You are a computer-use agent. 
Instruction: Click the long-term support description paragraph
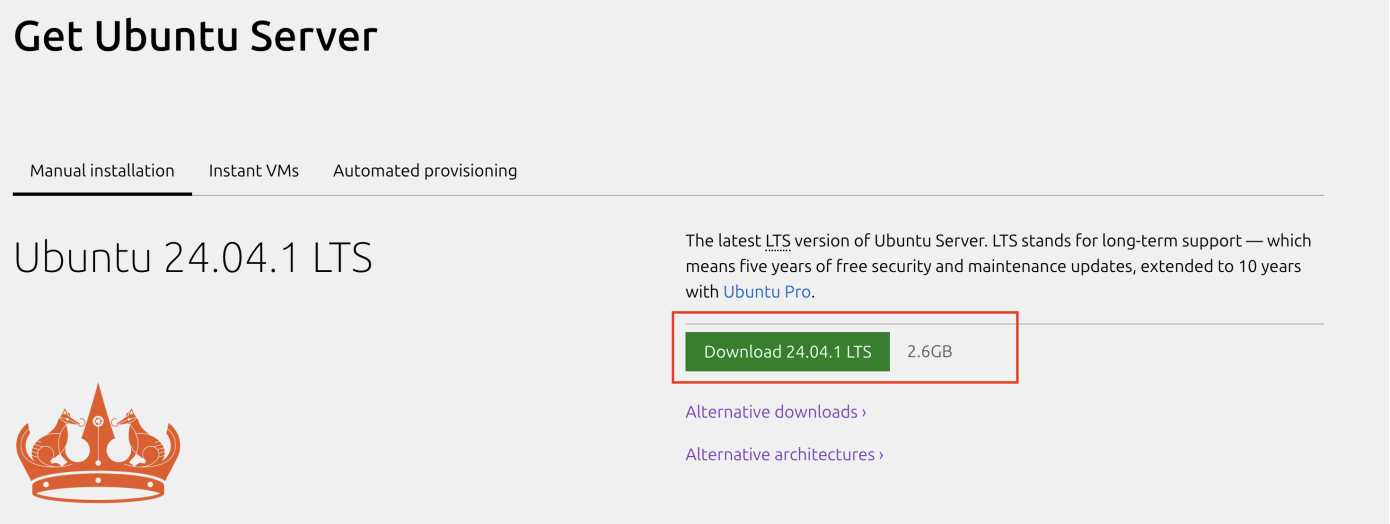[998, 266]
